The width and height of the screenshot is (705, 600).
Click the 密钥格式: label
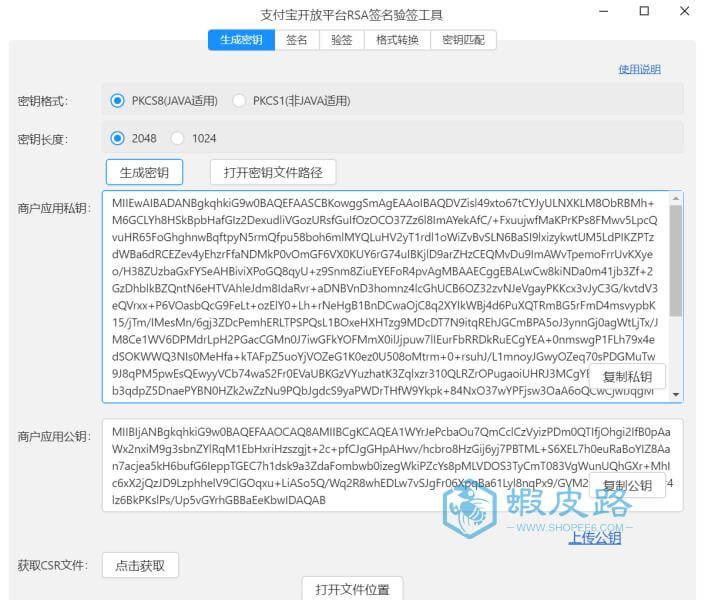(43, 101)
